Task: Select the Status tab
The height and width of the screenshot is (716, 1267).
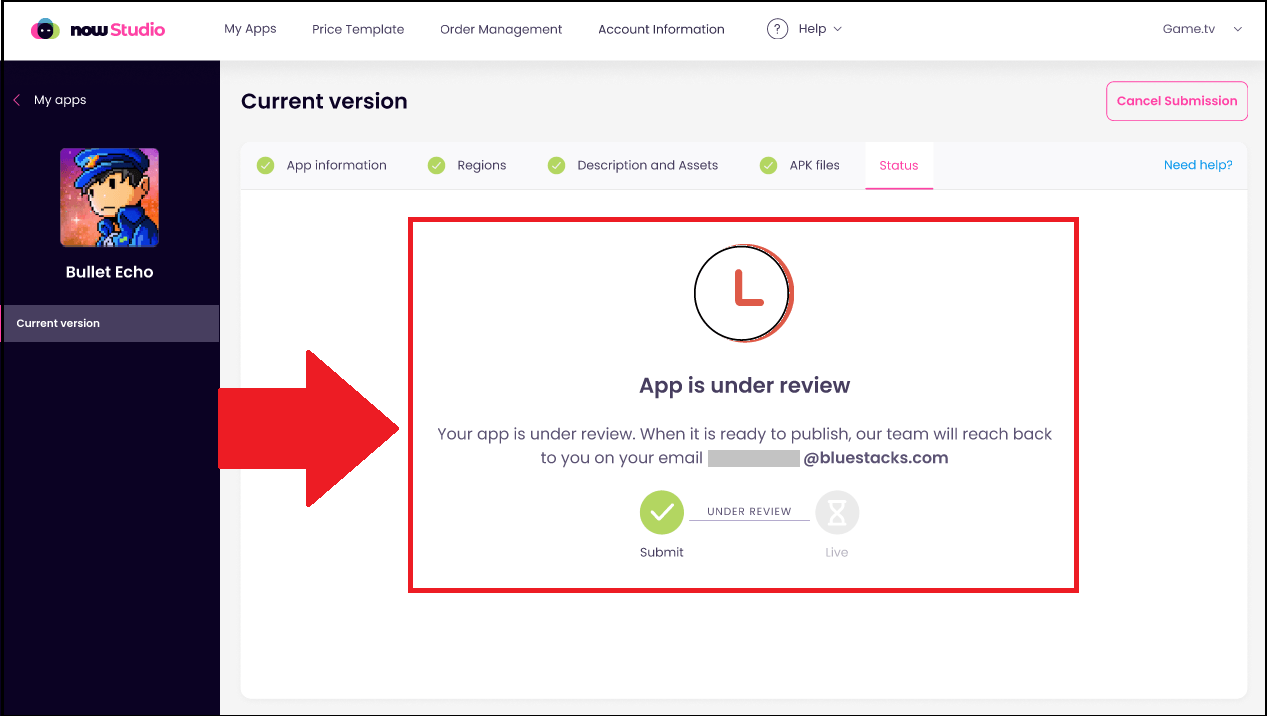Action: [x=899, y=165]
